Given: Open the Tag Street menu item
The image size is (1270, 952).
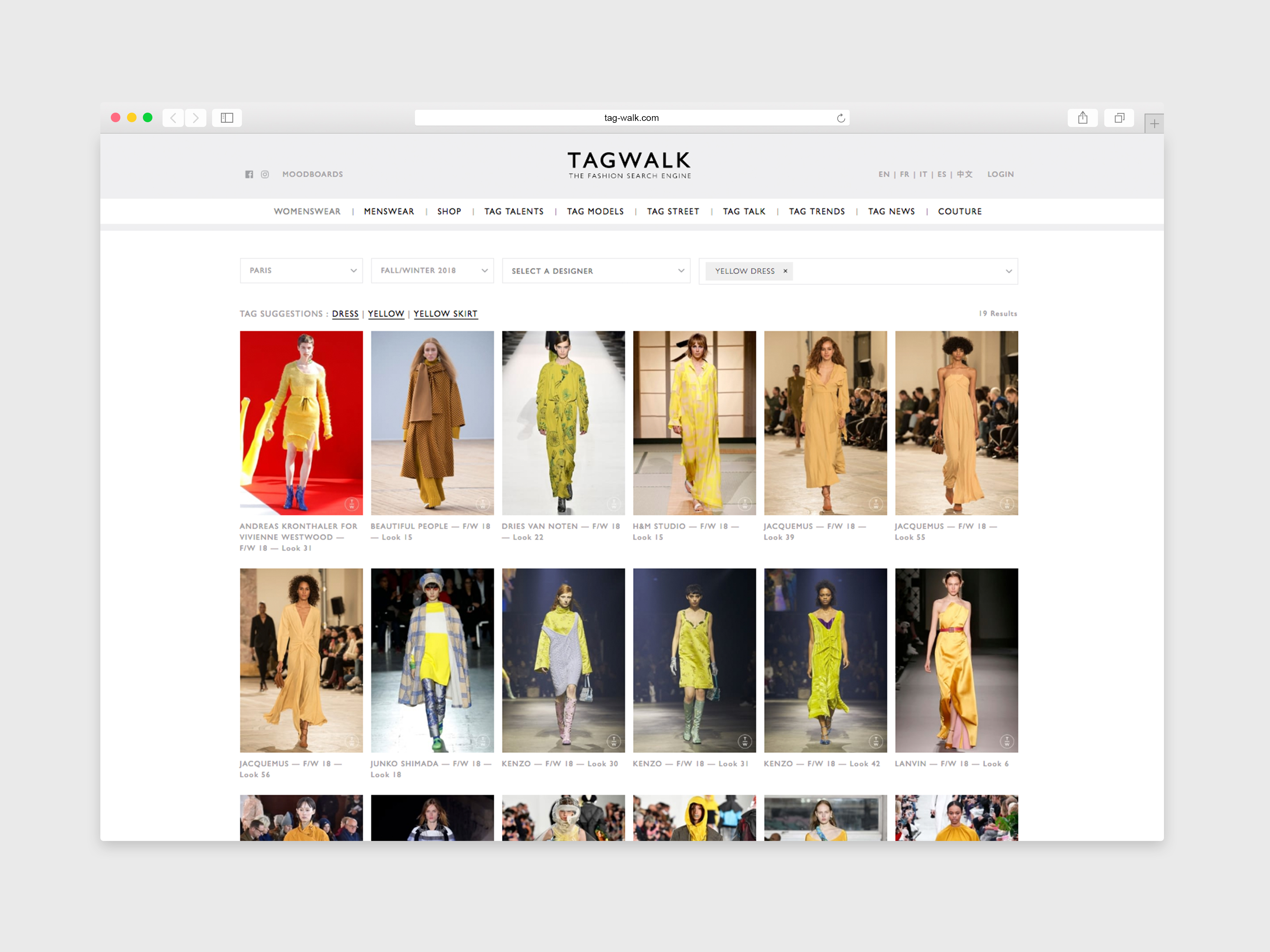Looking at the screenshot, I should coord(673,211).
